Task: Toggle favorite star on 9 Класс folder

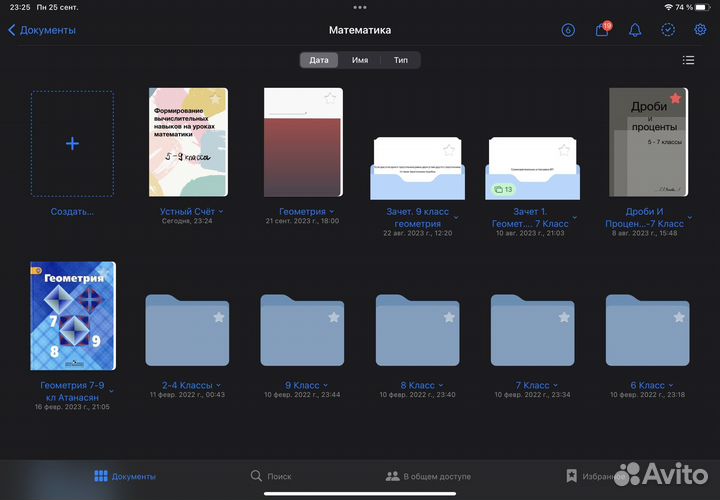Action: click(333, 317)
